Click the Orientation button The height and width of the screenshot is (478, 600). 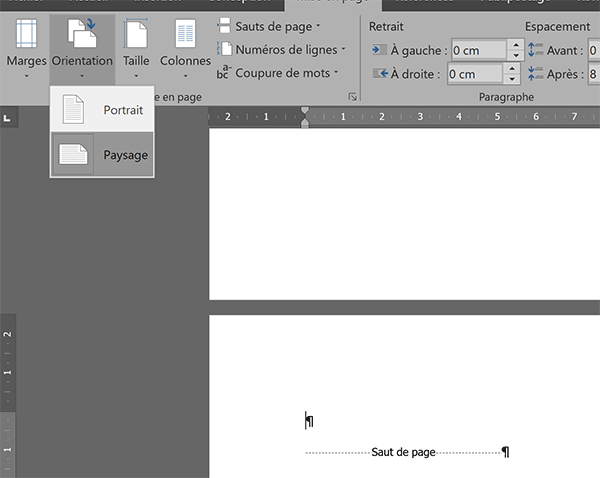point(82,48)
